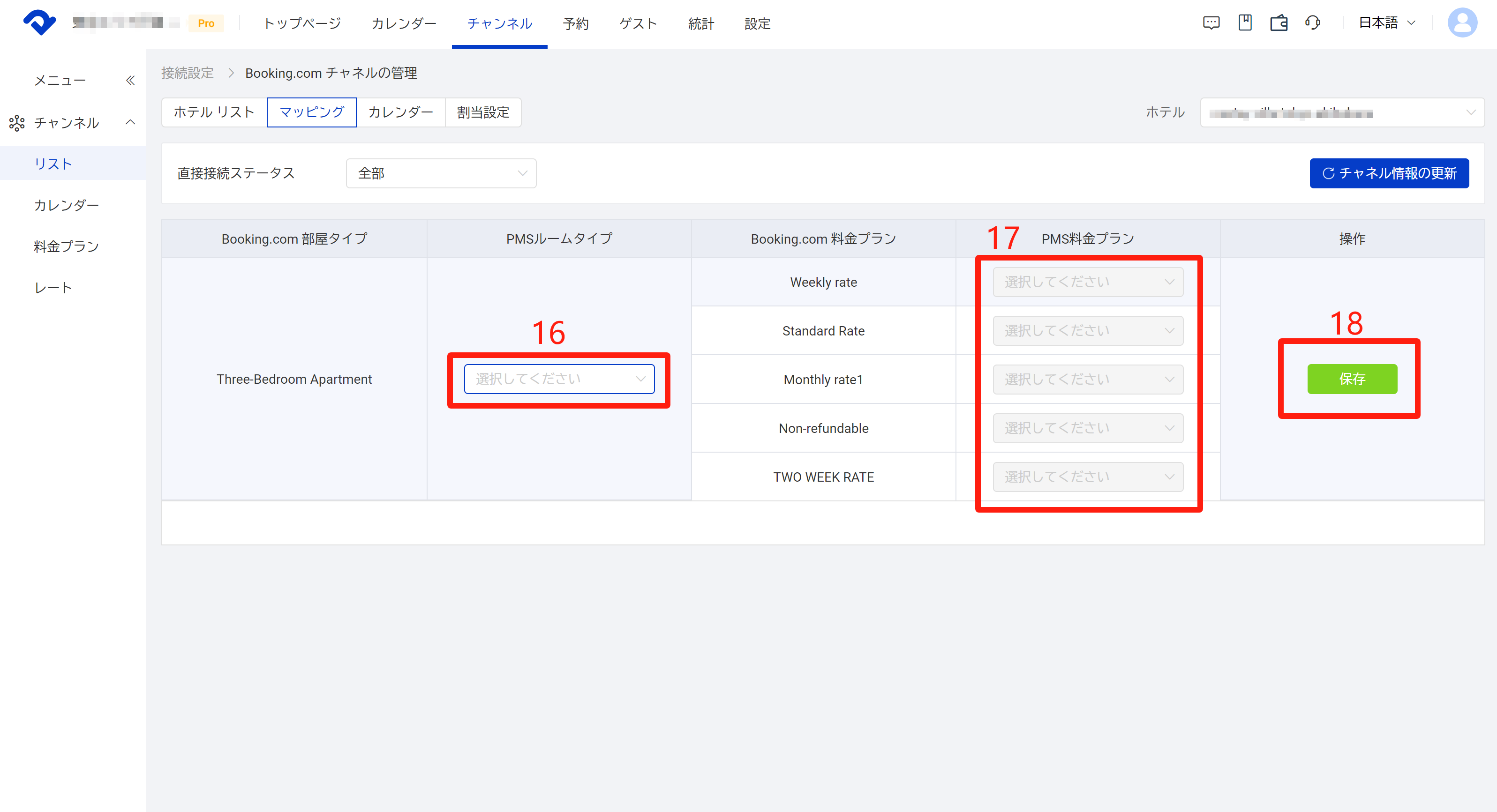Open the headset support icon
1497x812 pixels.
[x=1312, y=23]
